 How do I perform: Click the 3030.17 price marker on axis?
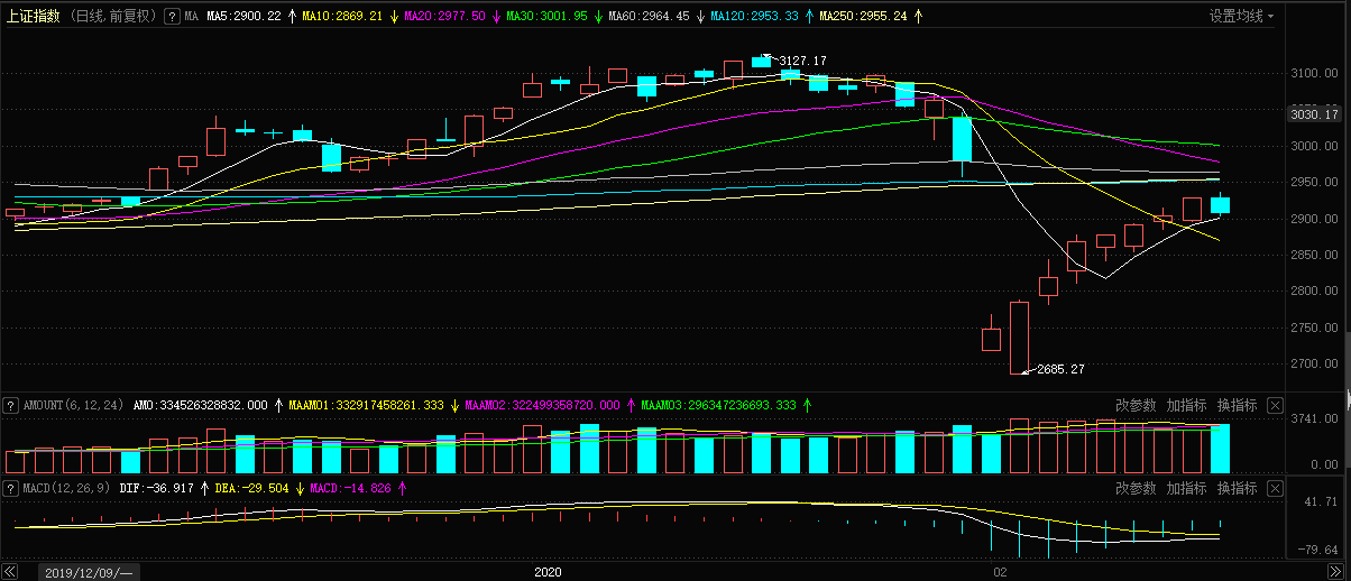point(1314,114)
